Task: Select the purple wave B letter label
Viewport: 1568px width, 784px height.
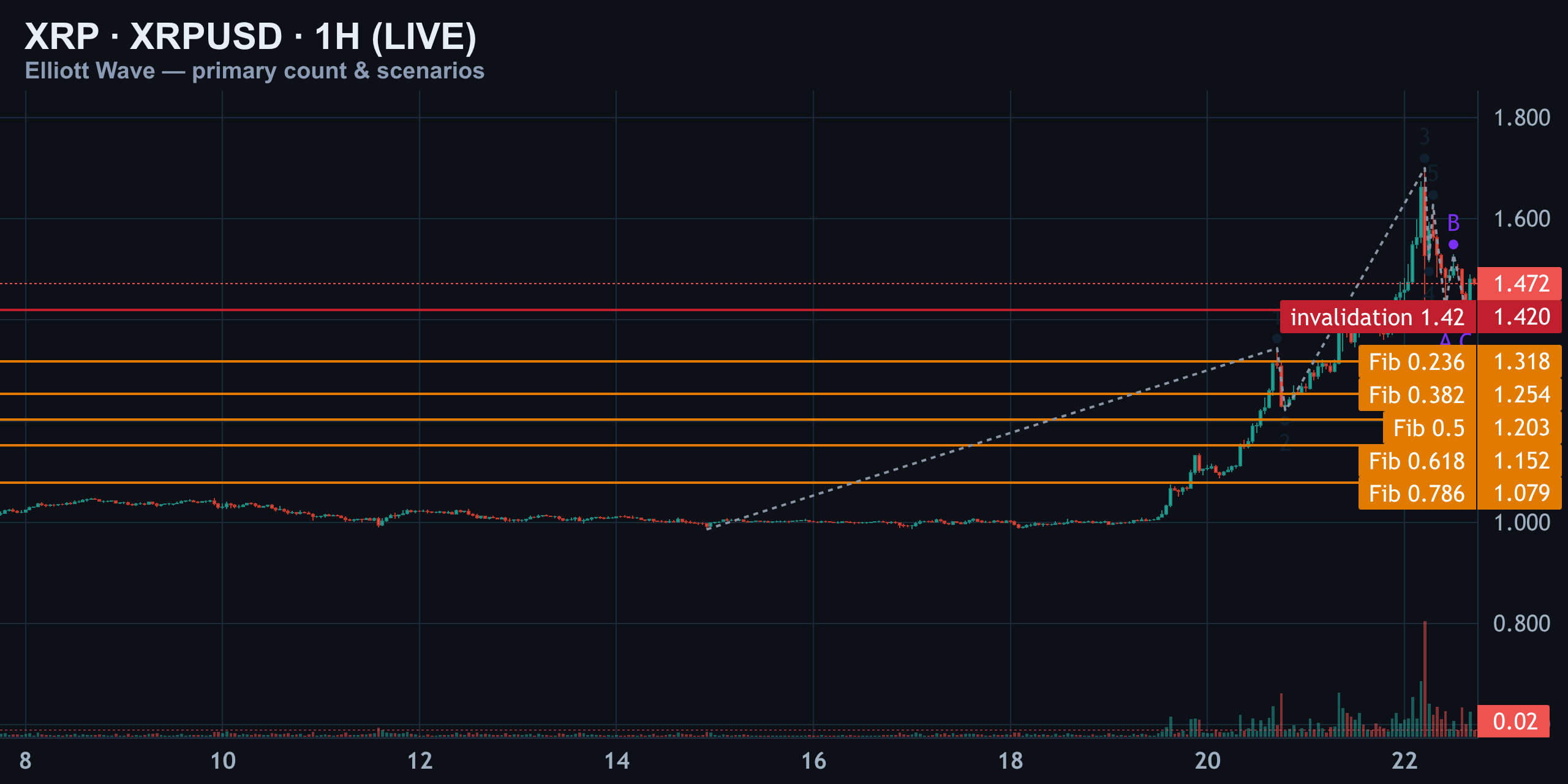Action: [1453, 223]
